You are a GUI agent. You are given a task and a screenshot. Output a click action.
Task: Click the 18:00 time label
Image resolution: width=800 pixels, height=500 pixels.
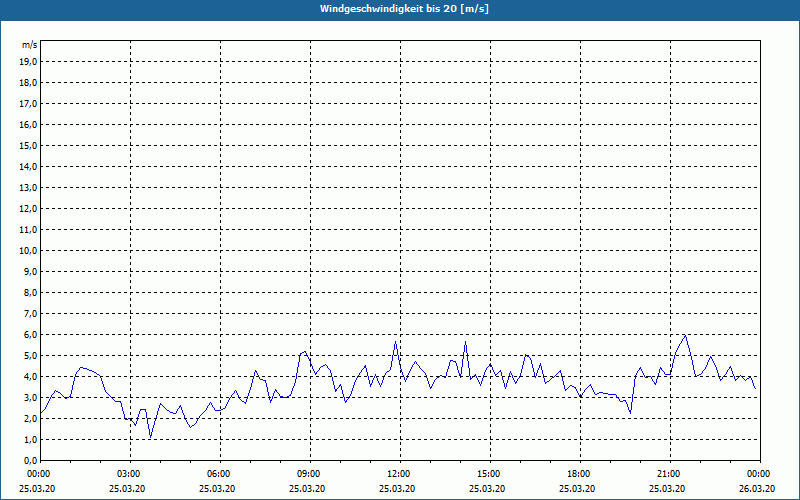click(580, 474)
